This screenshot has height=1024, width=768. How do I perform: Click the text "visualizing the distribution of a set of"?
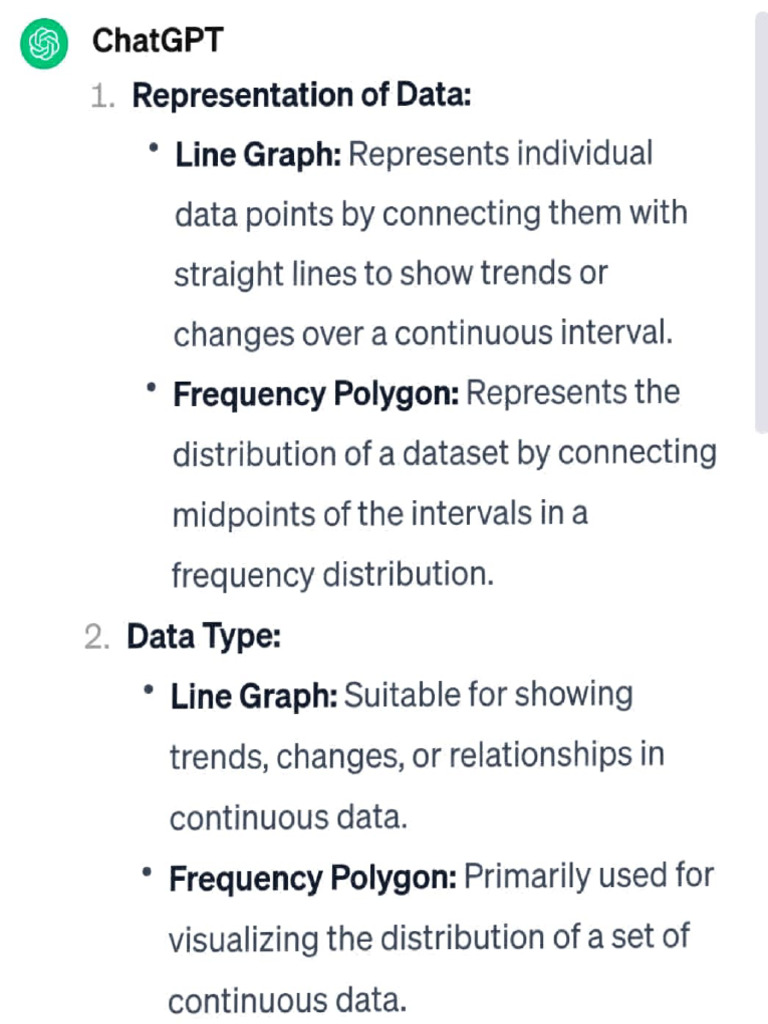pyautogui.click(x=429, y=939)
